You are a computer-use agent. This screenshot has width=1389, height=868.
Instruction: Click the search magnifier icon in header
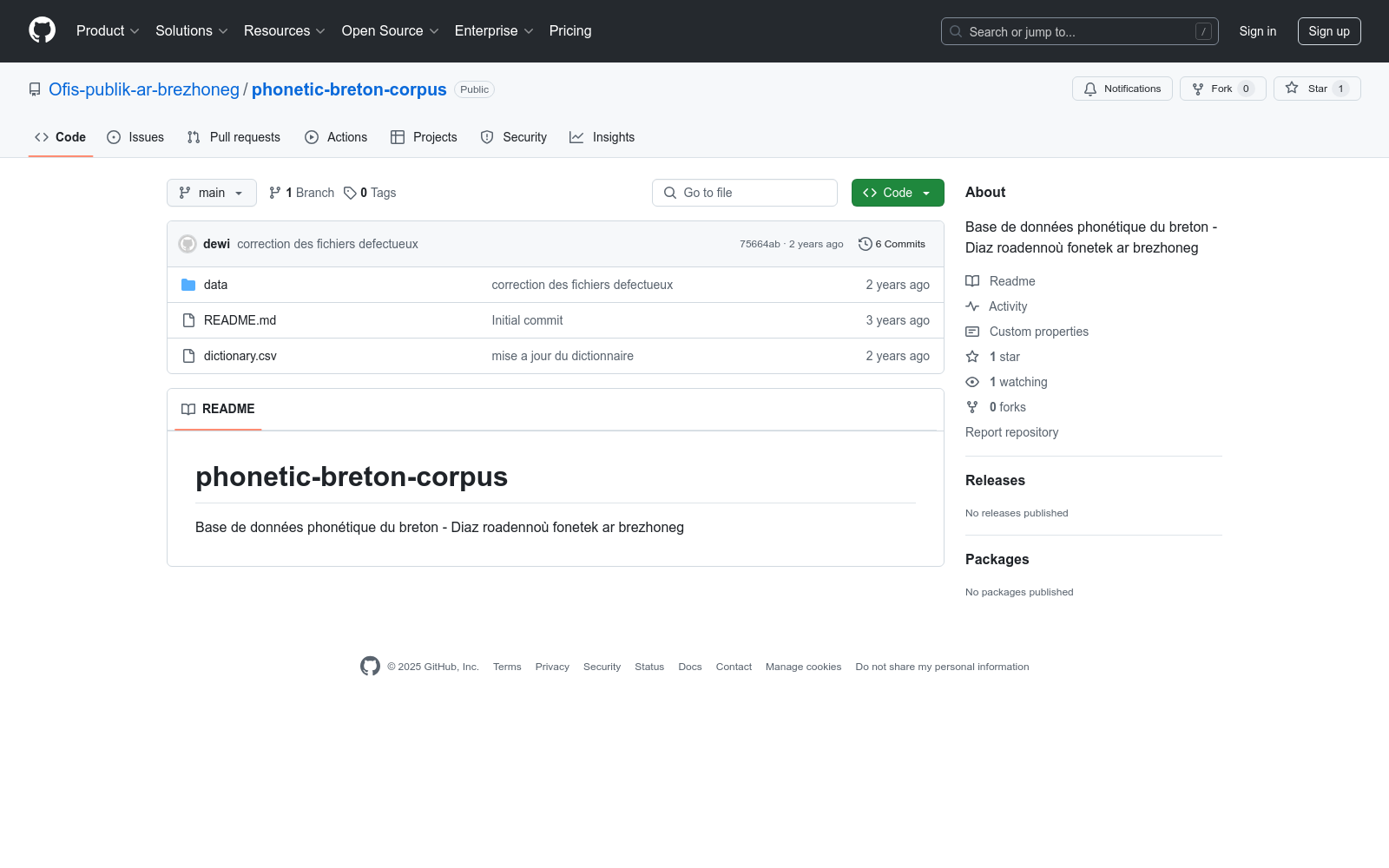click(x=956, y=31)
